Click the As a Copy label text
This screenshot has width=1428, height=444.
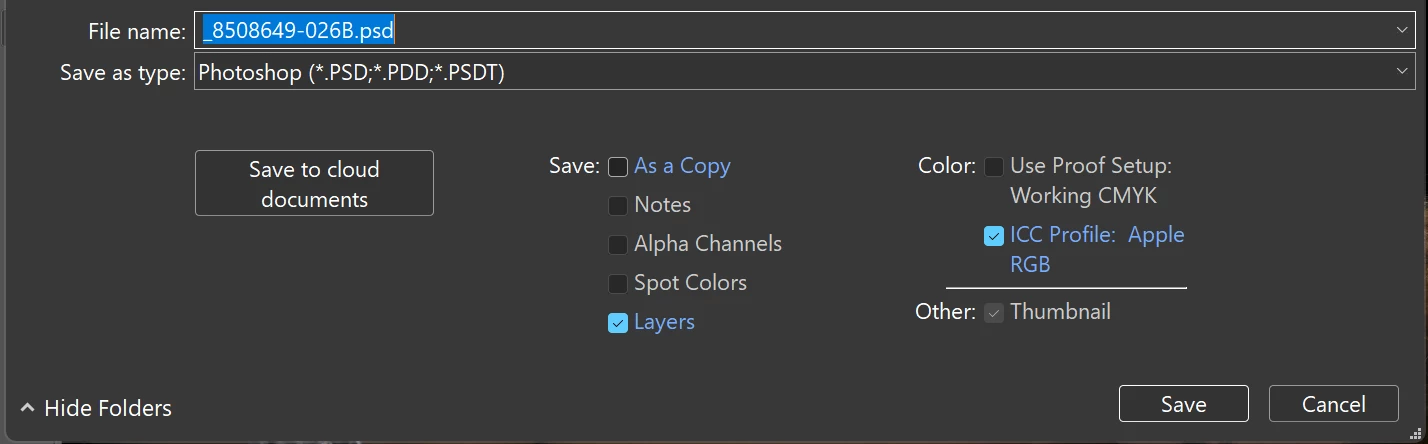pyautogui.click(x=682, y=166)
